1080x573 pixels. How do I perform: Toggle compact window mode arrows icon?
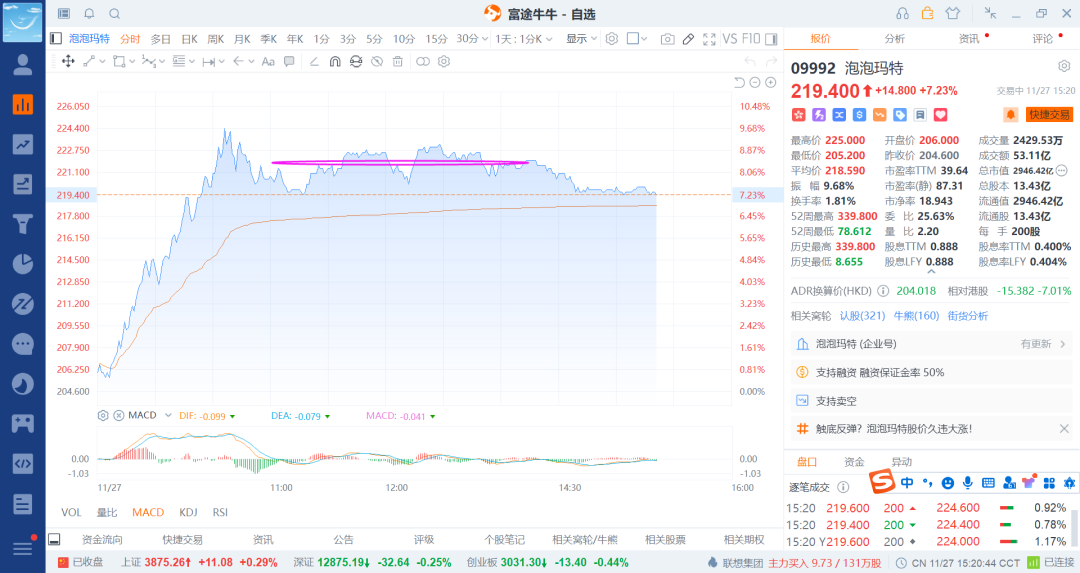[x=990, y=13]
